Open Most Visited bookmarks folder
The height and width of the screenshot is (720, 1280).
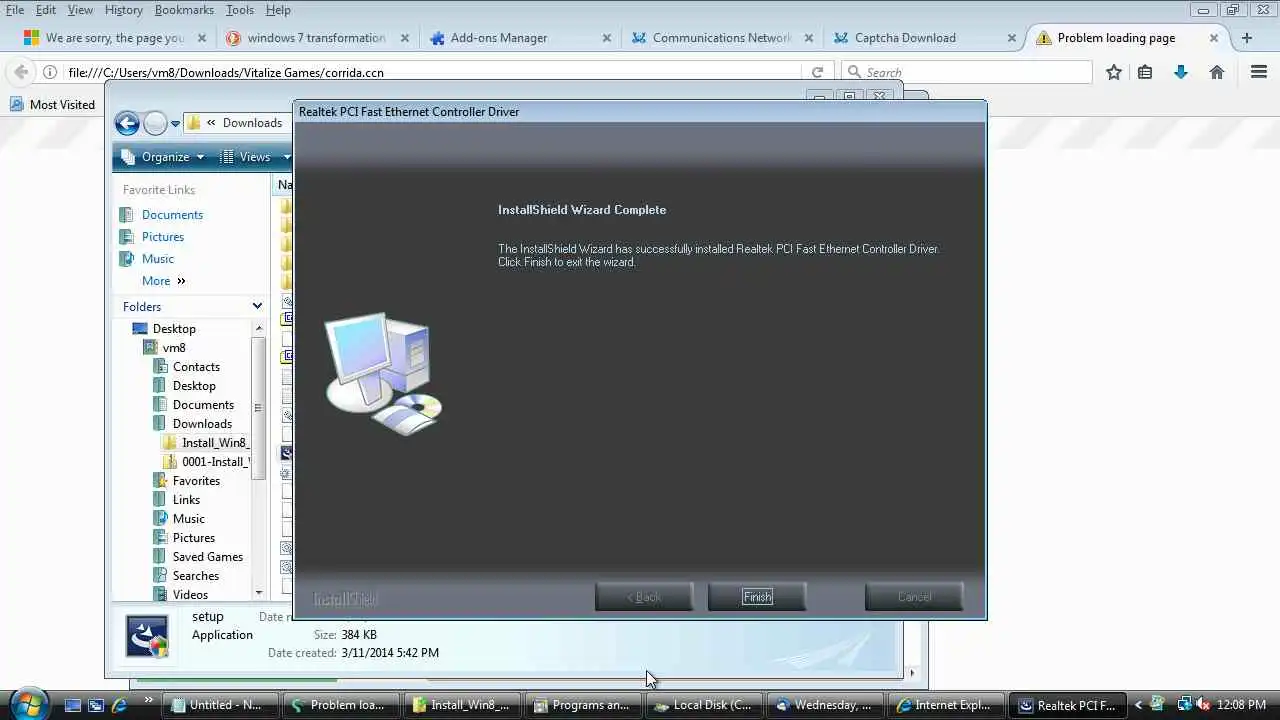53,104
